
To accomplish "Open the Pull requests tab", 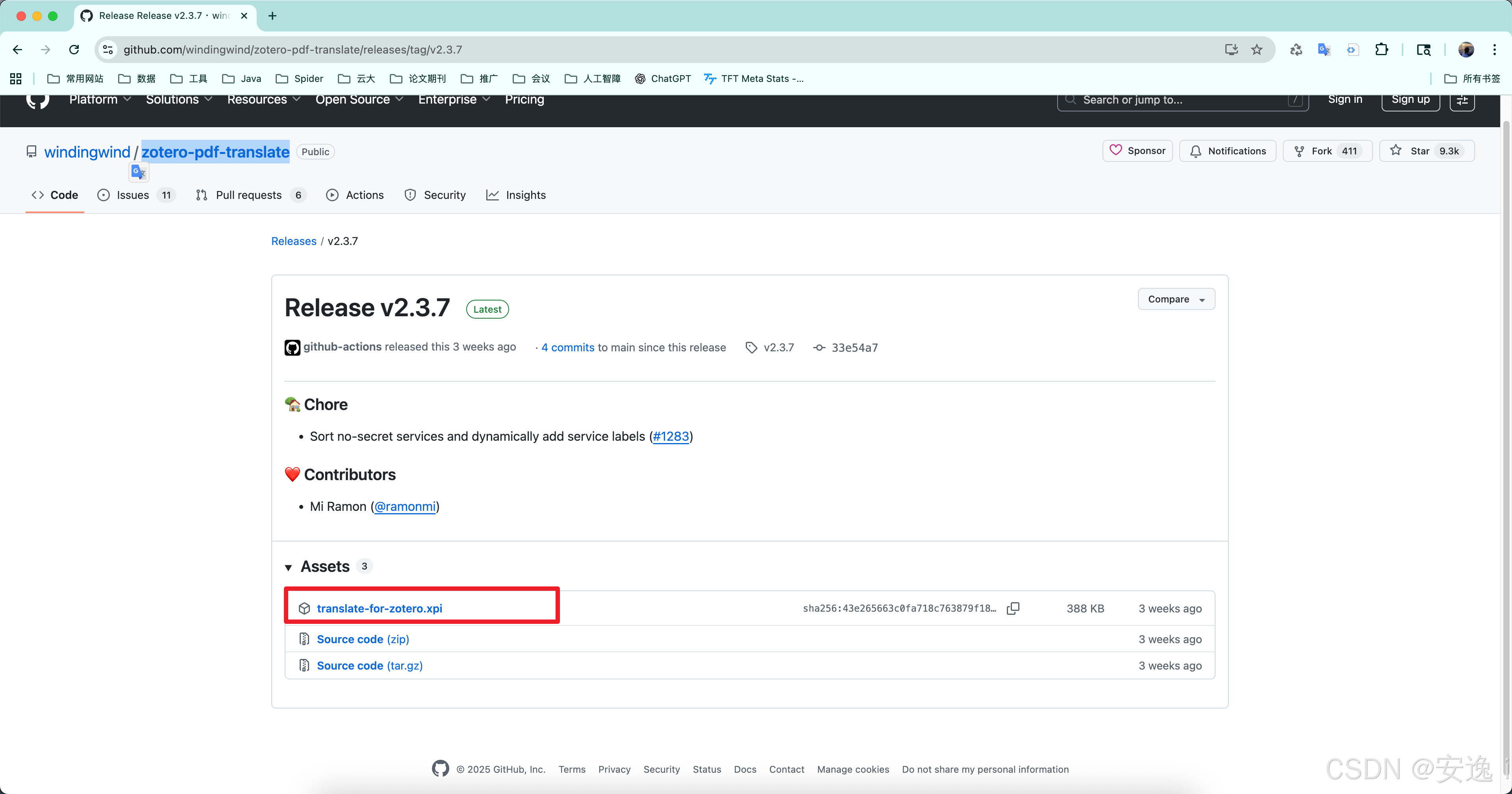I will click(x=251, y=195).
